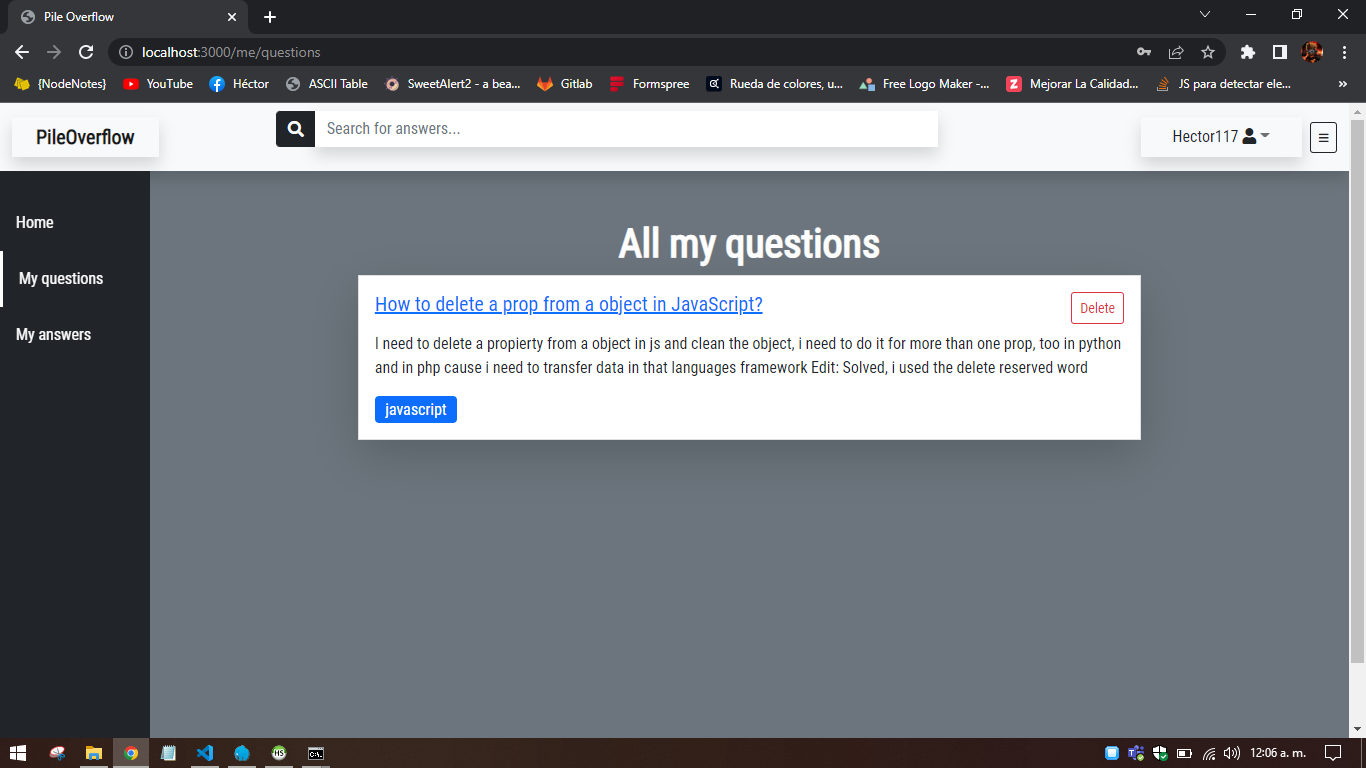Expand the hidden bookmarks overflow chevron
Viewport: 1366px width, 768px height.
coord(1343,84)
